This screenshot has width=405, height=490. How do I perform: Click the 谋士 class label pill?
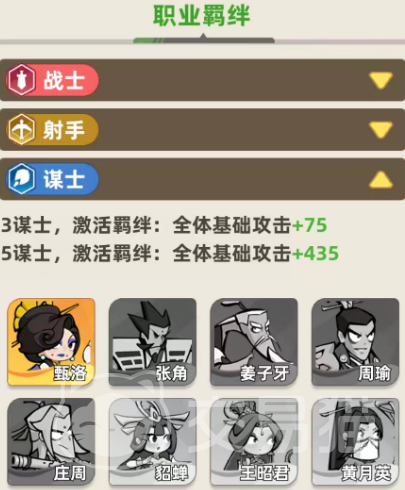click(x=53, y=179)
